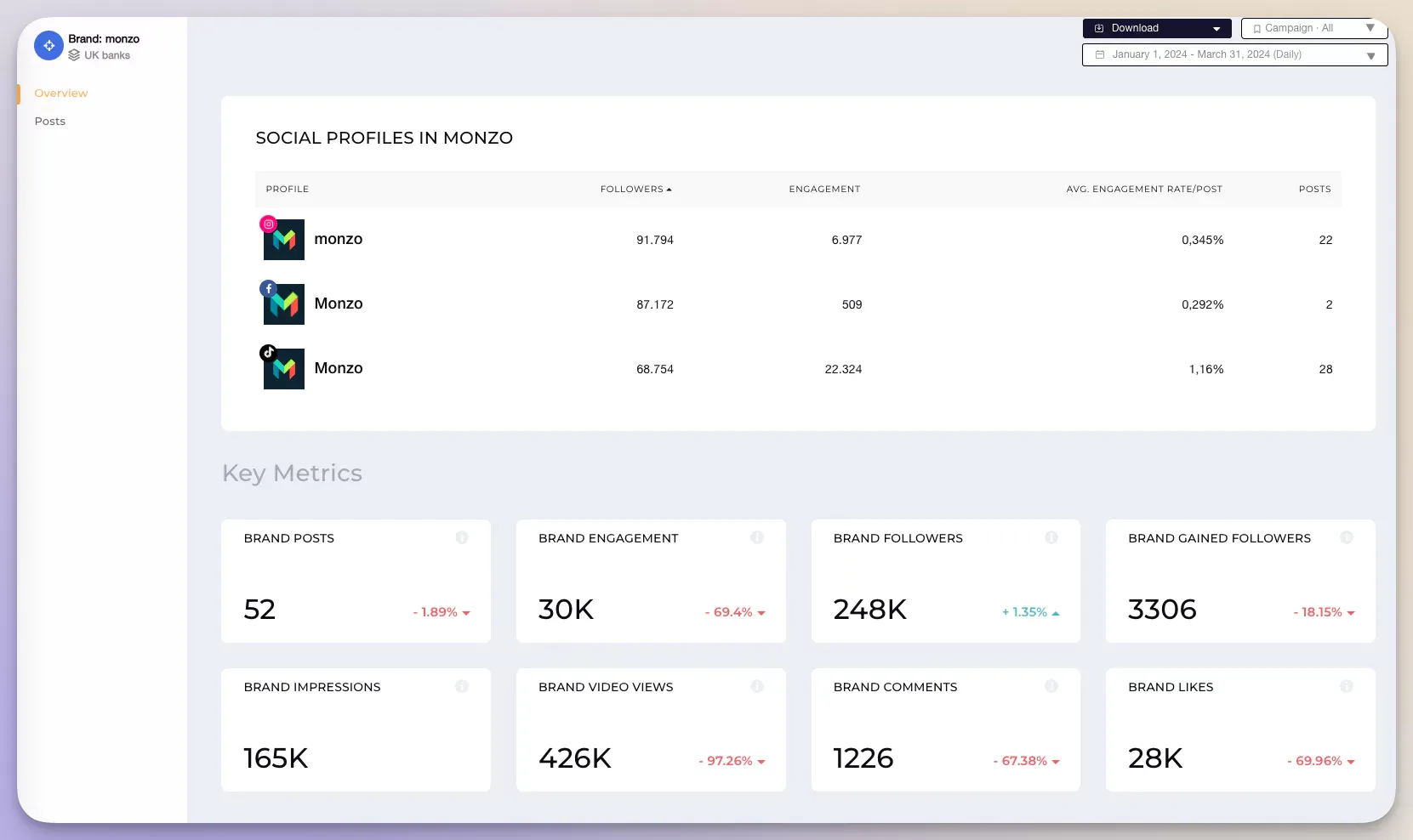The height and width of the screenshot is (840, 1413).
Task: Click the UK banks label
Action: point(107,55)
